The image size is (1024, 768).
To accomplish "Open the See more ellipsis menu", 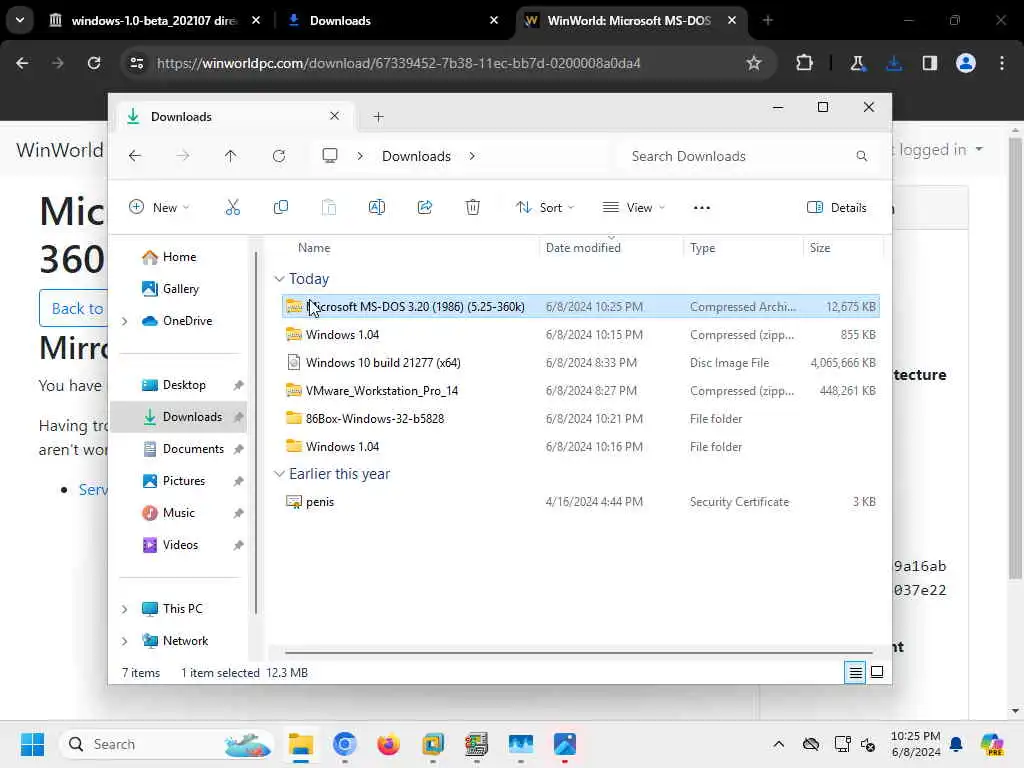I will (701, 208).
